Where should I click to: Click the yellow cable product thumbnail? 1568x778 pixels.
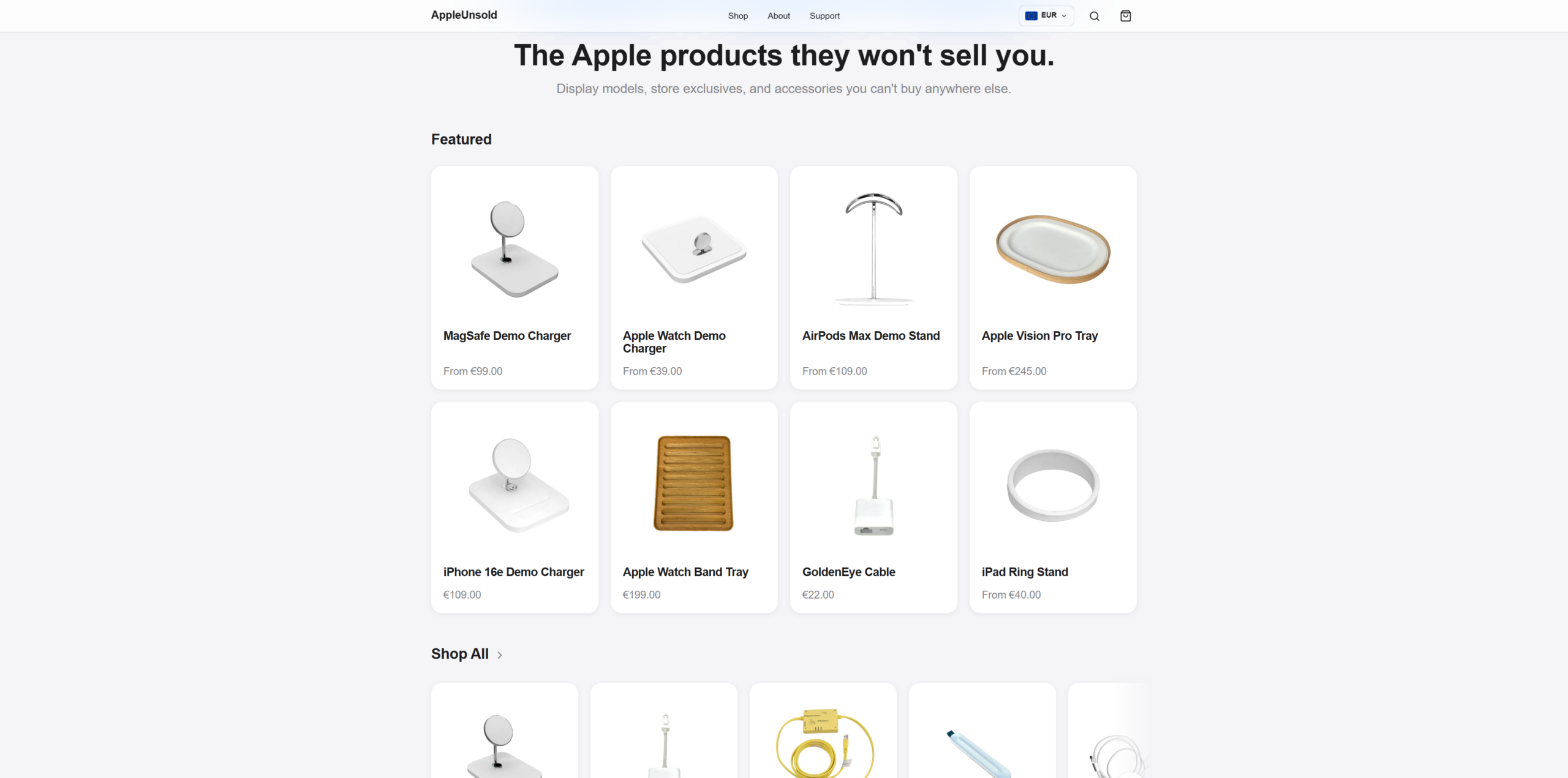click(x=823, y=741)
